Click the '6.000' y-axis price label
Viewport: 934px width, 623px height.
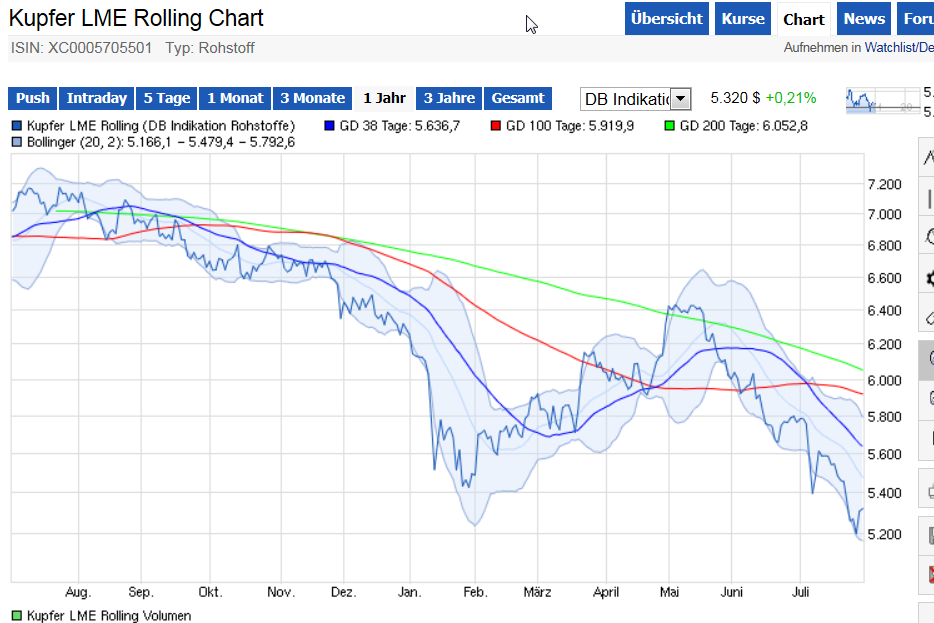coord(885,381)
